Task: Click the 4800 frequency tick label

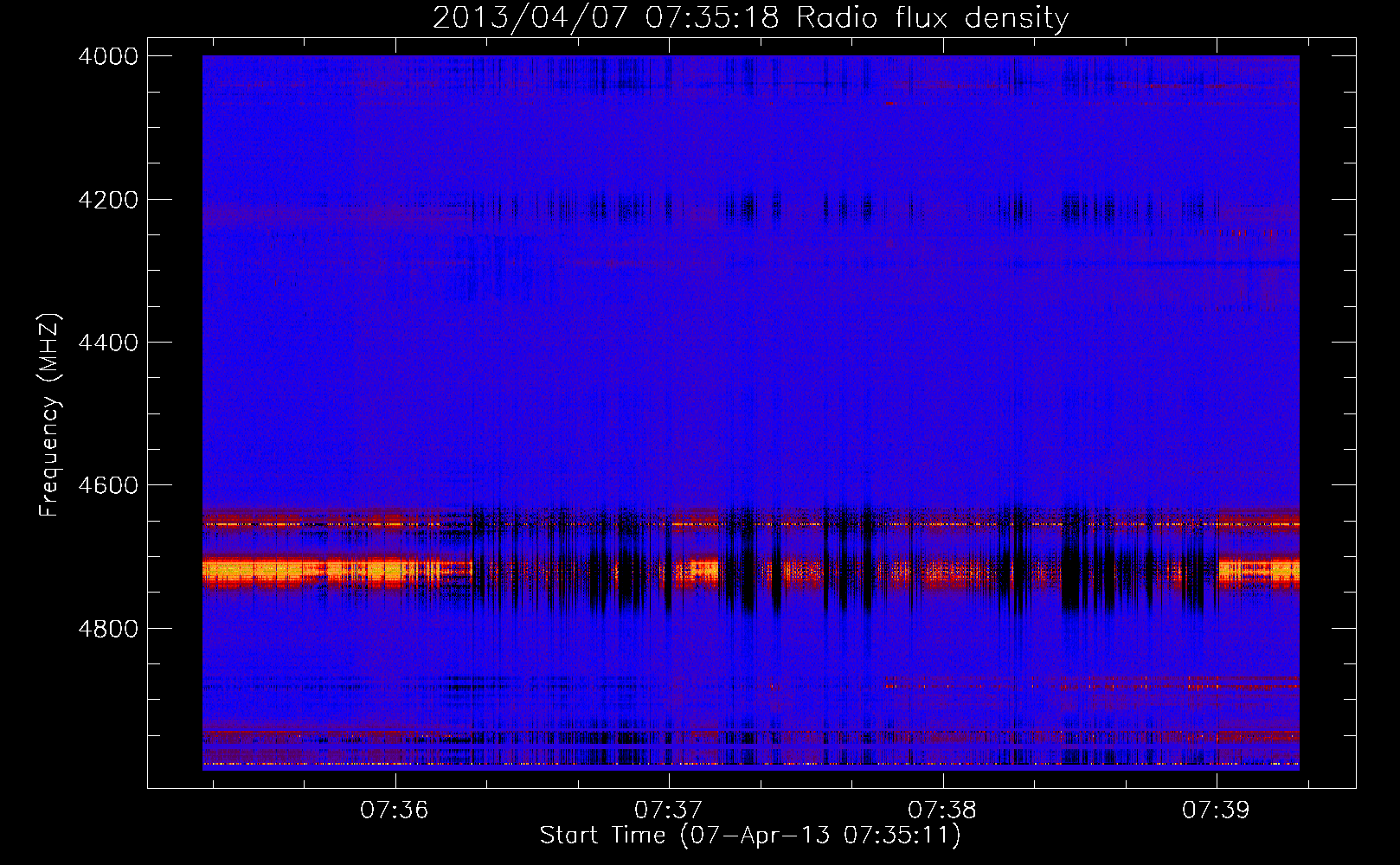Action: [108, 629]
